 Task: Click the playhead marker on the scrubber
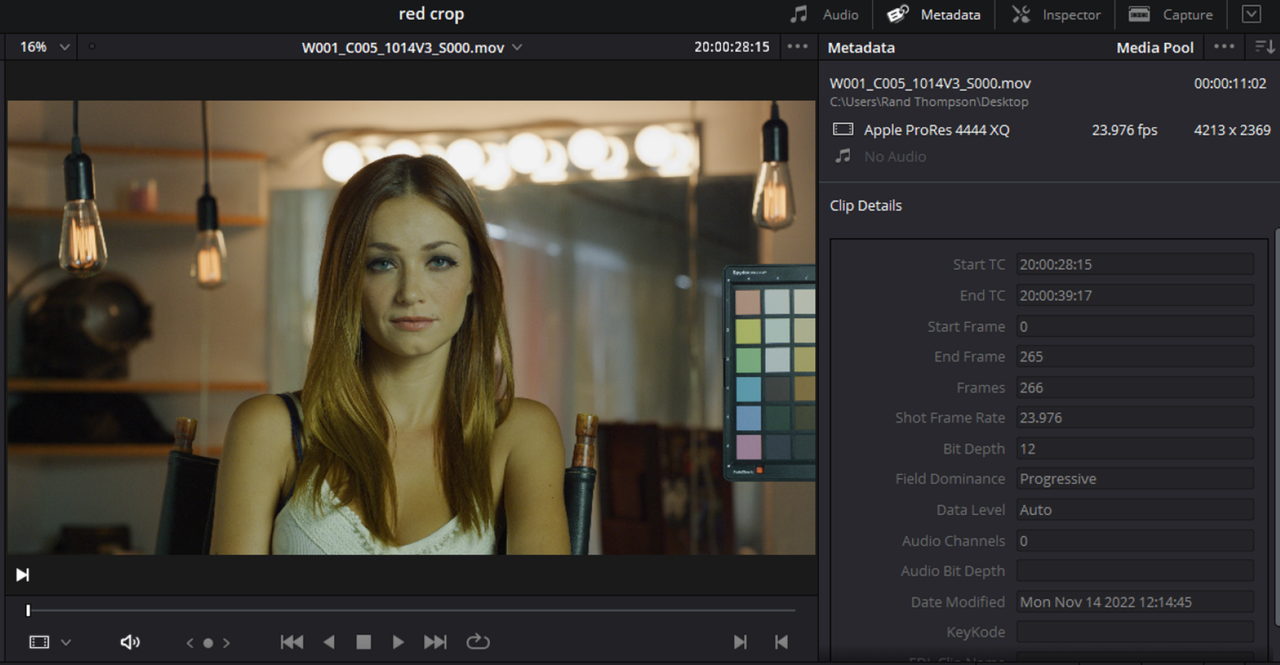point(28,610)
